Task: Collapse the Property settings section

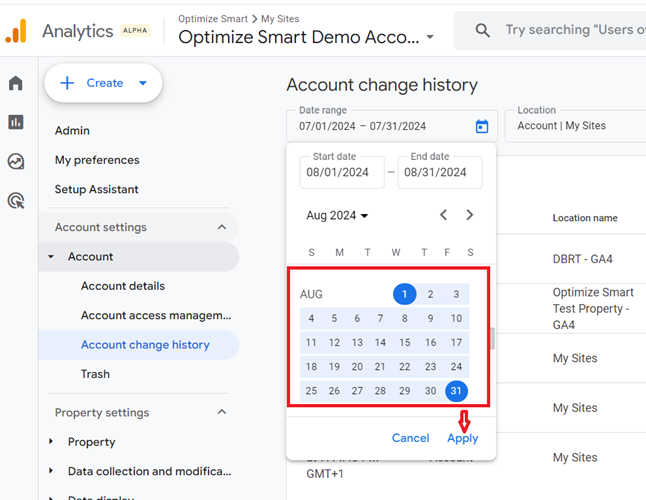Action: click(x=222, y=412)
